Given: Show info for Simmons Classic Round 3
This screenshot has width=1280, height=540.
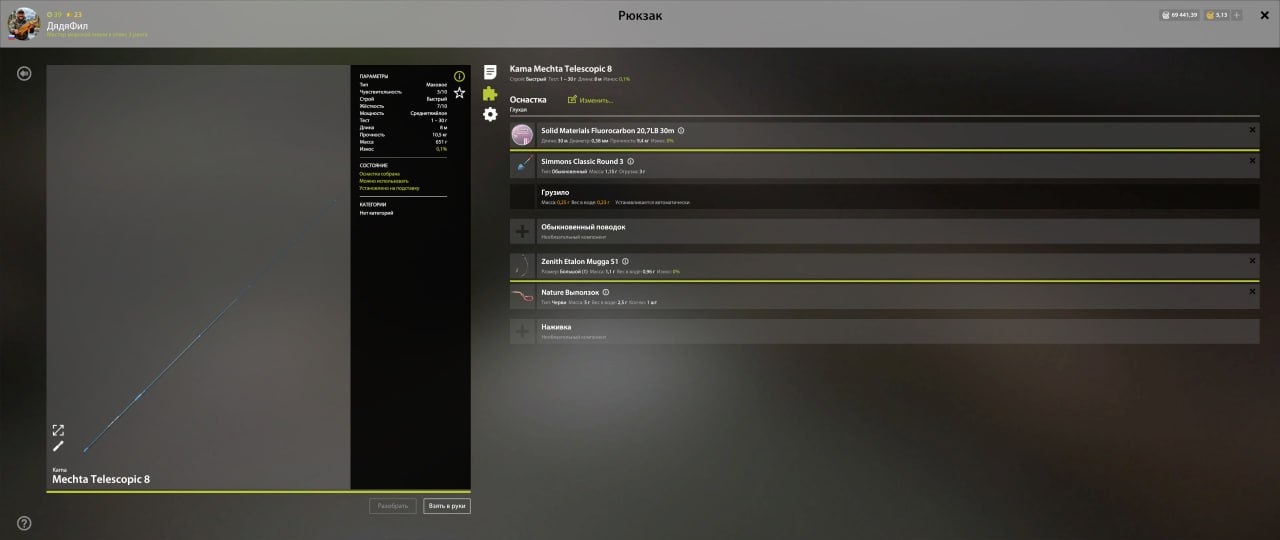Looking at the screenshot, I should (x=630, y=161).
